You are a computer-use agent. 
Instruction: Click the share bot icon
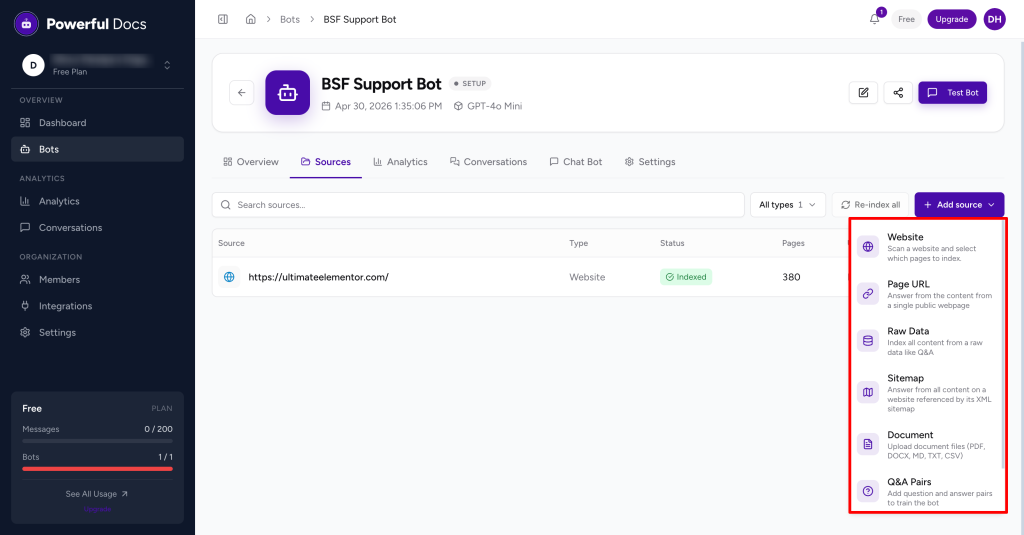(x=898, y=93)
